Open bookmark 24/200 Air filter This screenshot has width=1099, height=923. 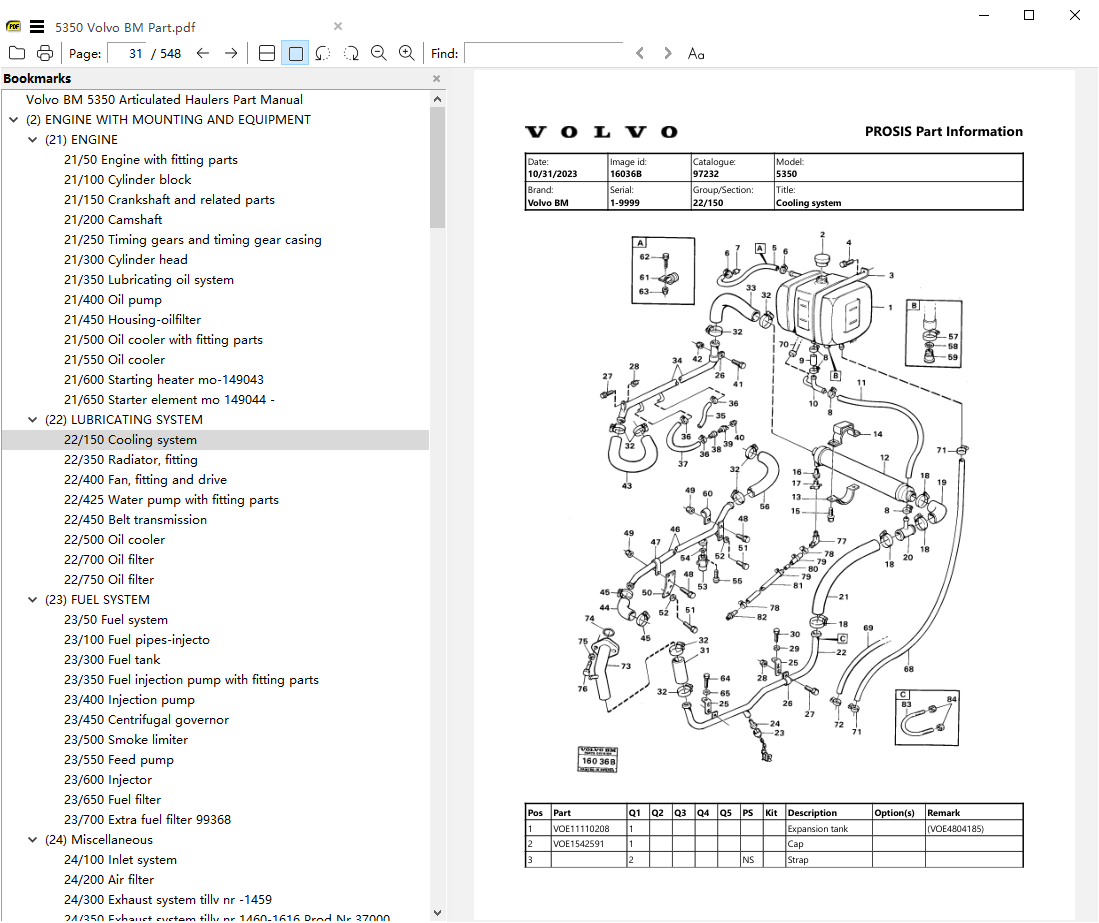pyautogui.click(x=109, y=880)
